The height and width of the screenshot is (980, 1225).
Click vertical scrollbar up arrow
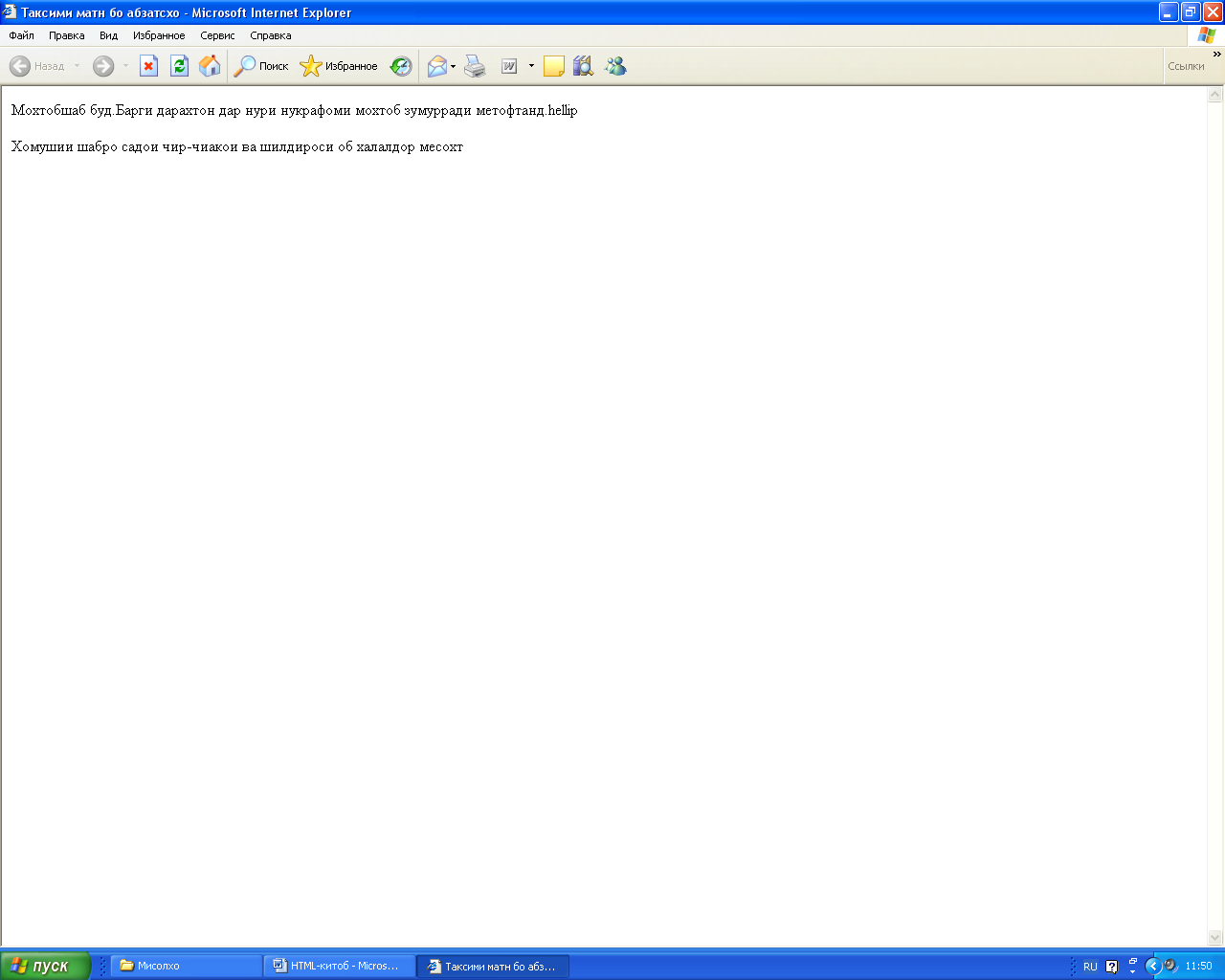point(1215,95)
